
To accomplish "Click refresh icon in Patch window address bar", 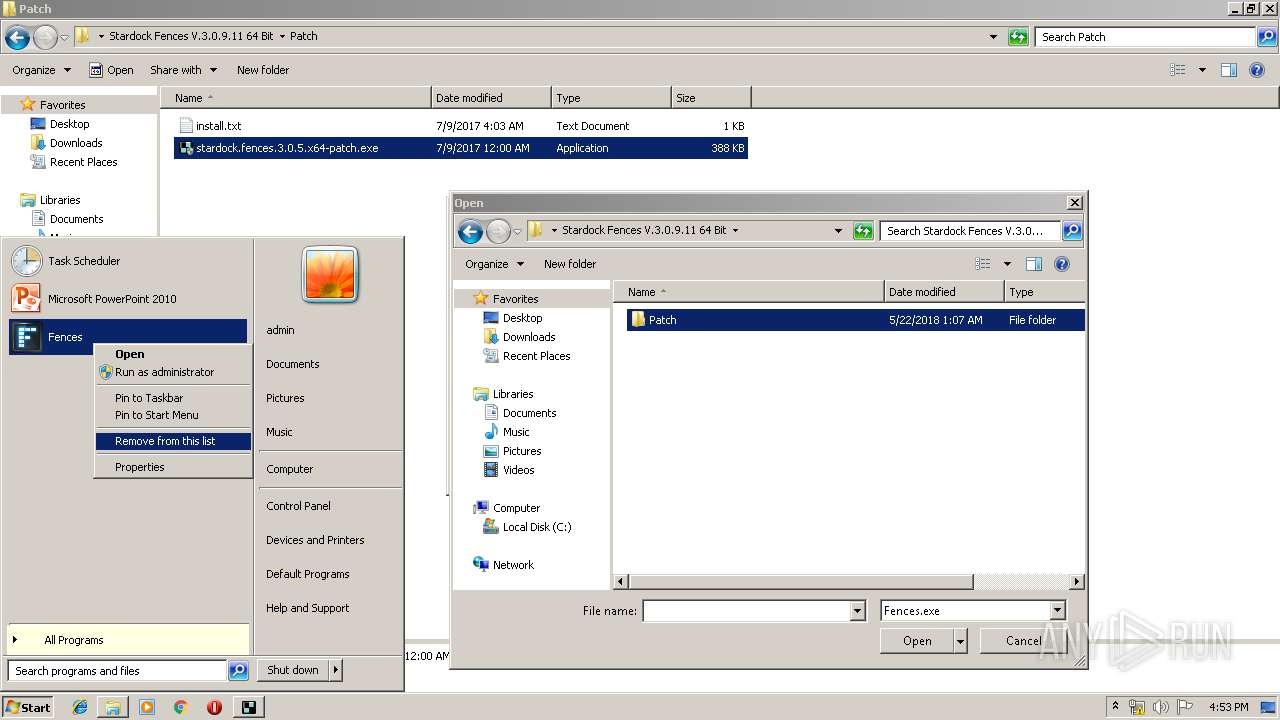I will [1018, 37].
